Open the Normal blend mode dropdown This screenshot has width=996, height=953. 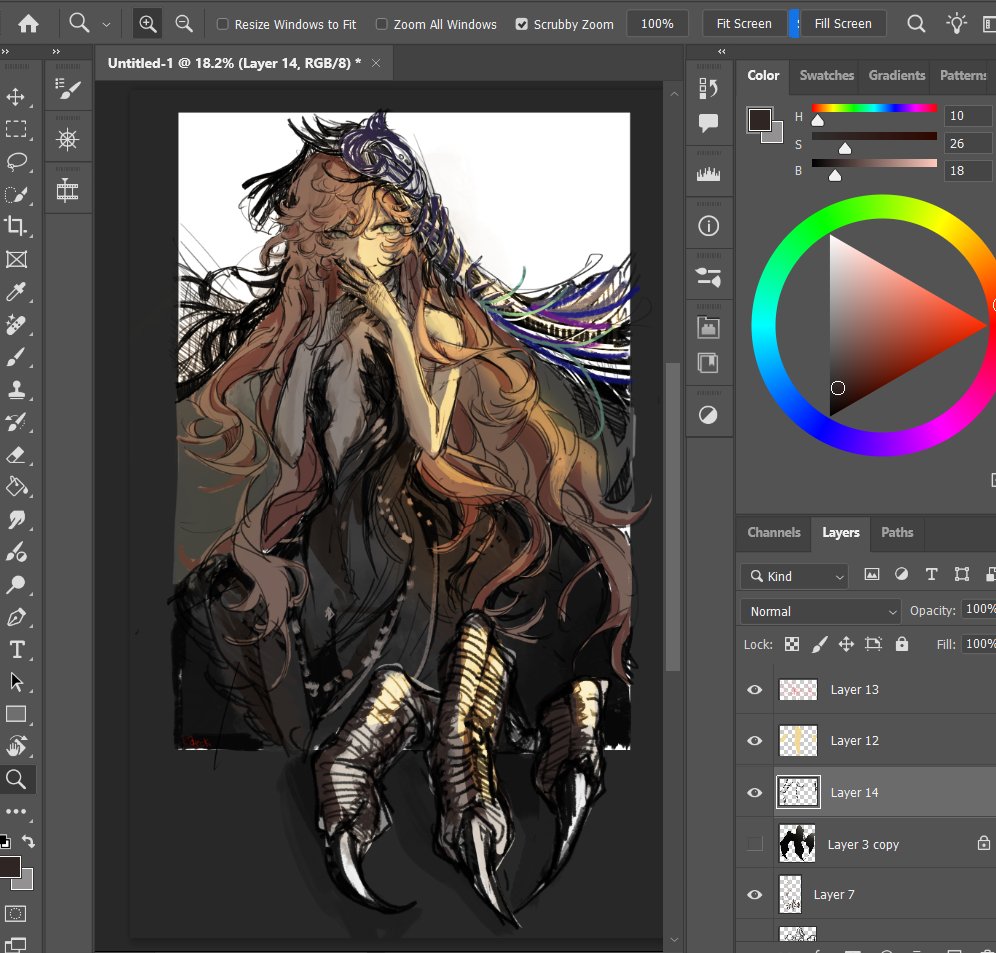[821, 611]
